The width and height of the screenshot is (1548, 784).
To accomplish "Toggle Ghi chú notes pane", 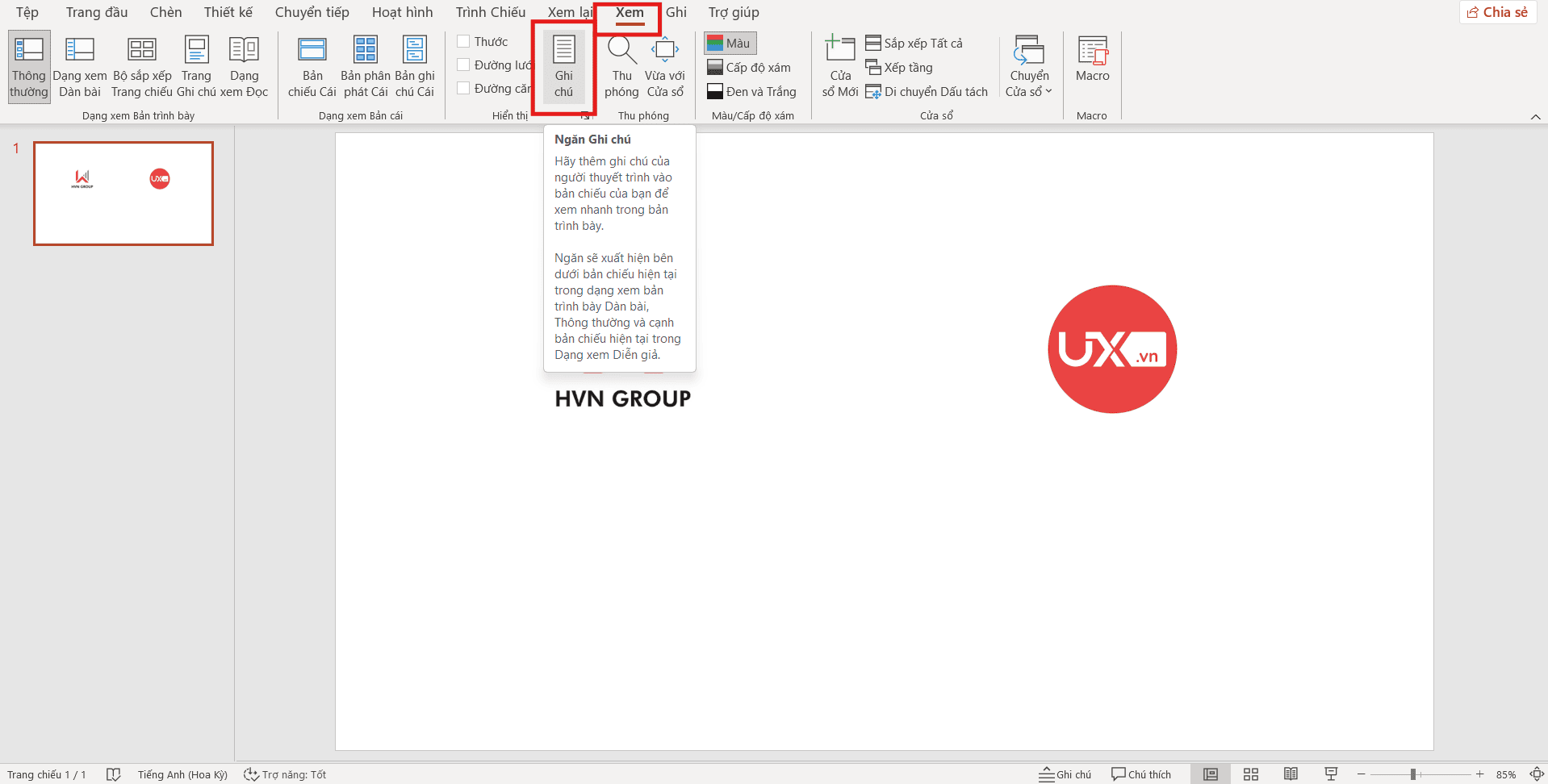I will (x=563, y=65).
